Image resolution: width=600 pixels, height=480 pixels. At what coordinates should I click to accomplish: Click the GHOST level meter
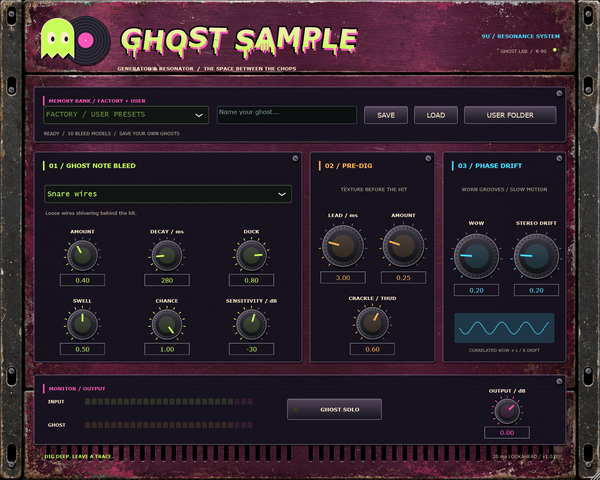pyautogui.click(x=169, y=425)
